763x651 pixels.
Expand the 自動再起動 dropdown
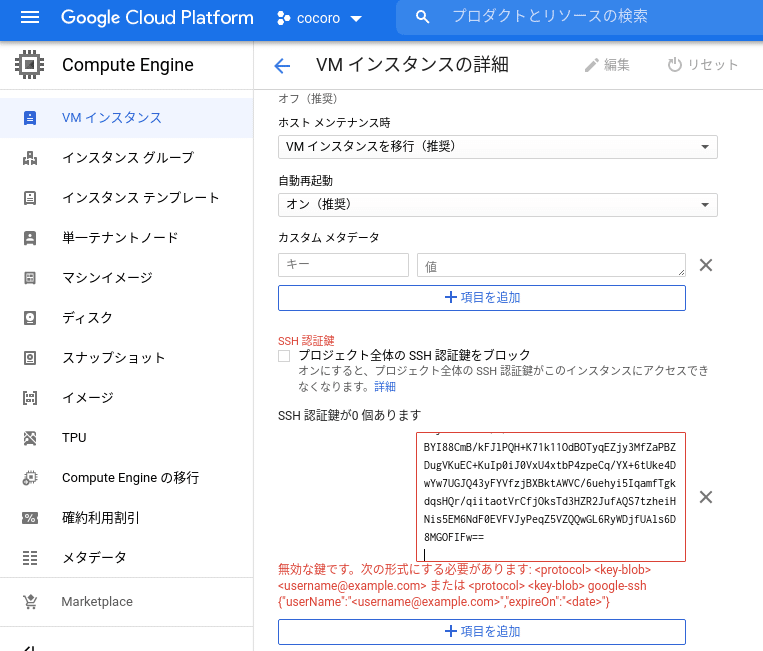[x=497, y=205]
